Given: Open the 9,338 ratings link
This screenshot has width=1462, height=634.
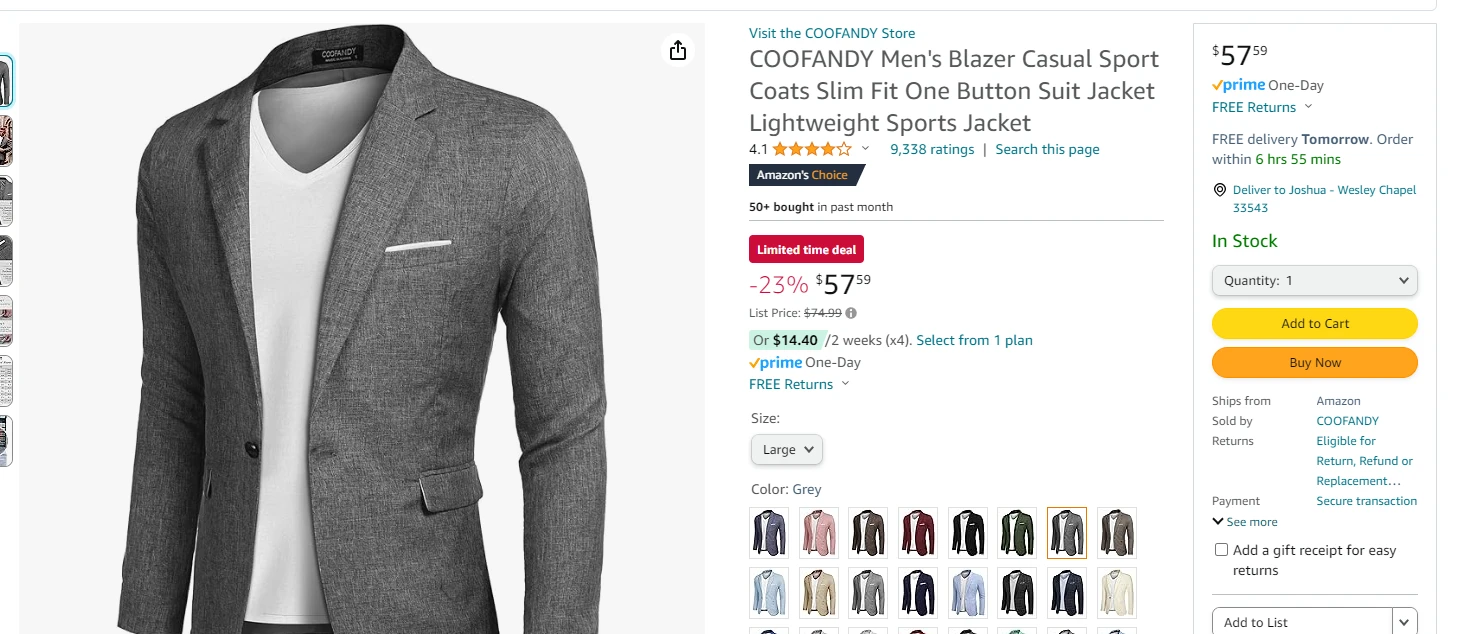Looking at the screenshot, I should [931, 149].
